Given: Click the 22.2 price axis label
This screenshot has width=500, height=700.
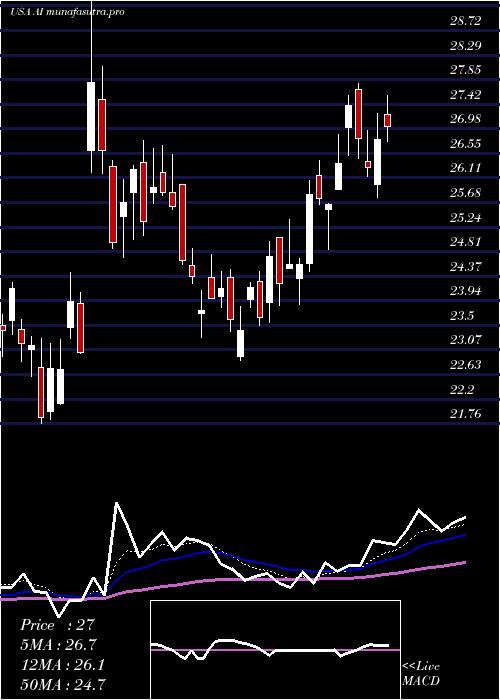Looking at the screenshot, I should (x=462, y=390).
